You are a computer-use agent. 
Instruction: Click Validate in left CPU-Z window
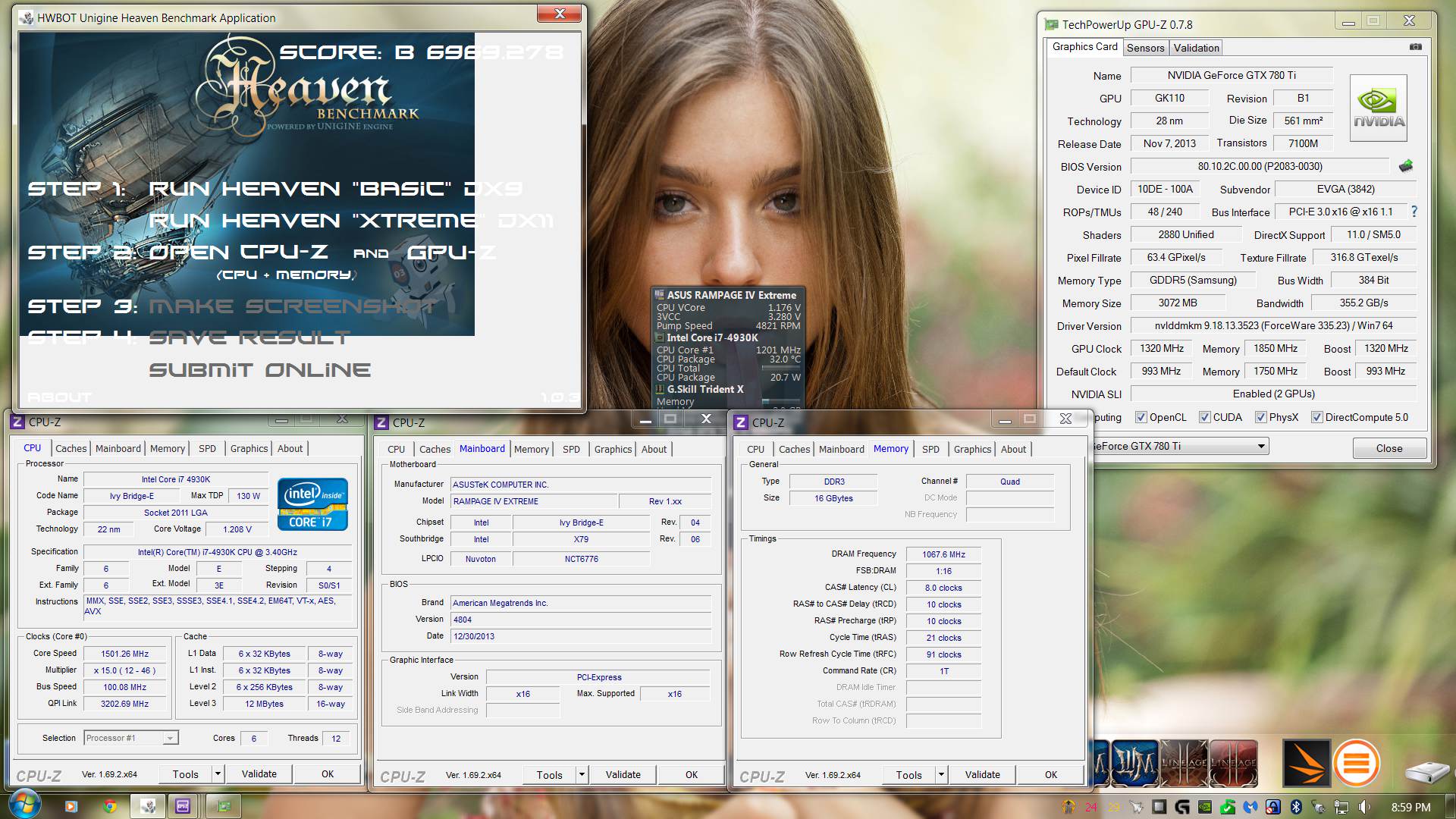259,773
